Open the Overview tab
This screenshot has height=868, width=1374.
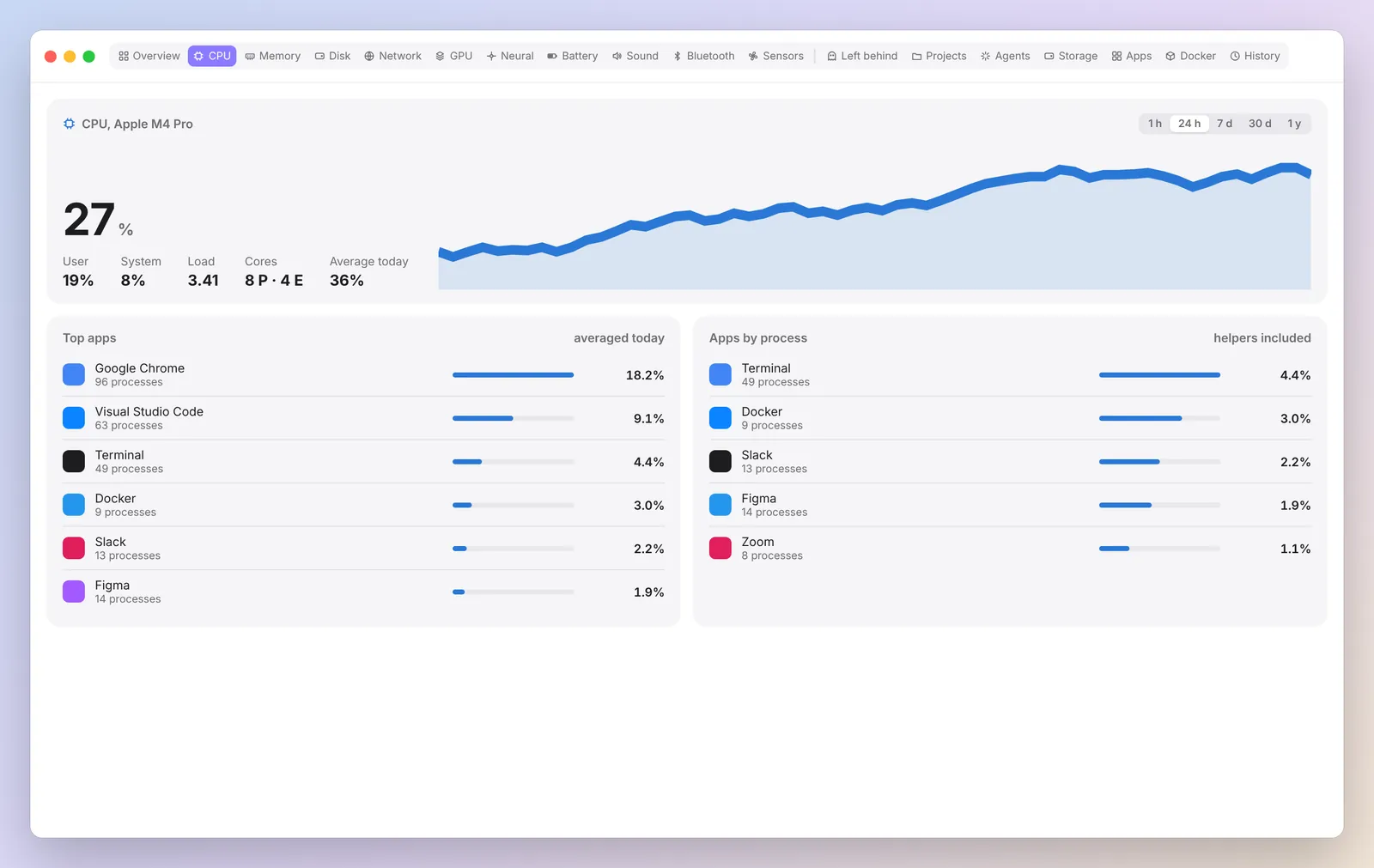pyautogui.click(x=149, y=56)
